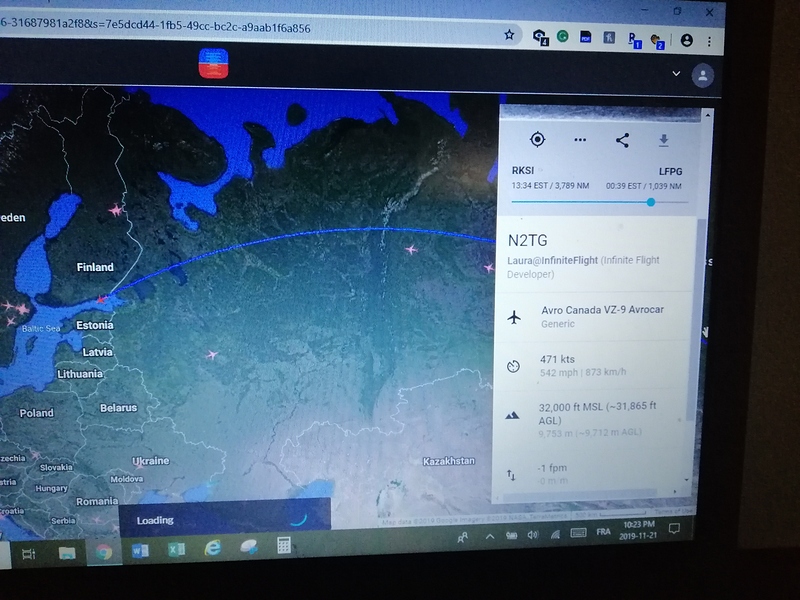Image resolution: width=800 pixels, height=600 pixels.
Task: Share this flight using the share icon
Action: click(622, 140)
